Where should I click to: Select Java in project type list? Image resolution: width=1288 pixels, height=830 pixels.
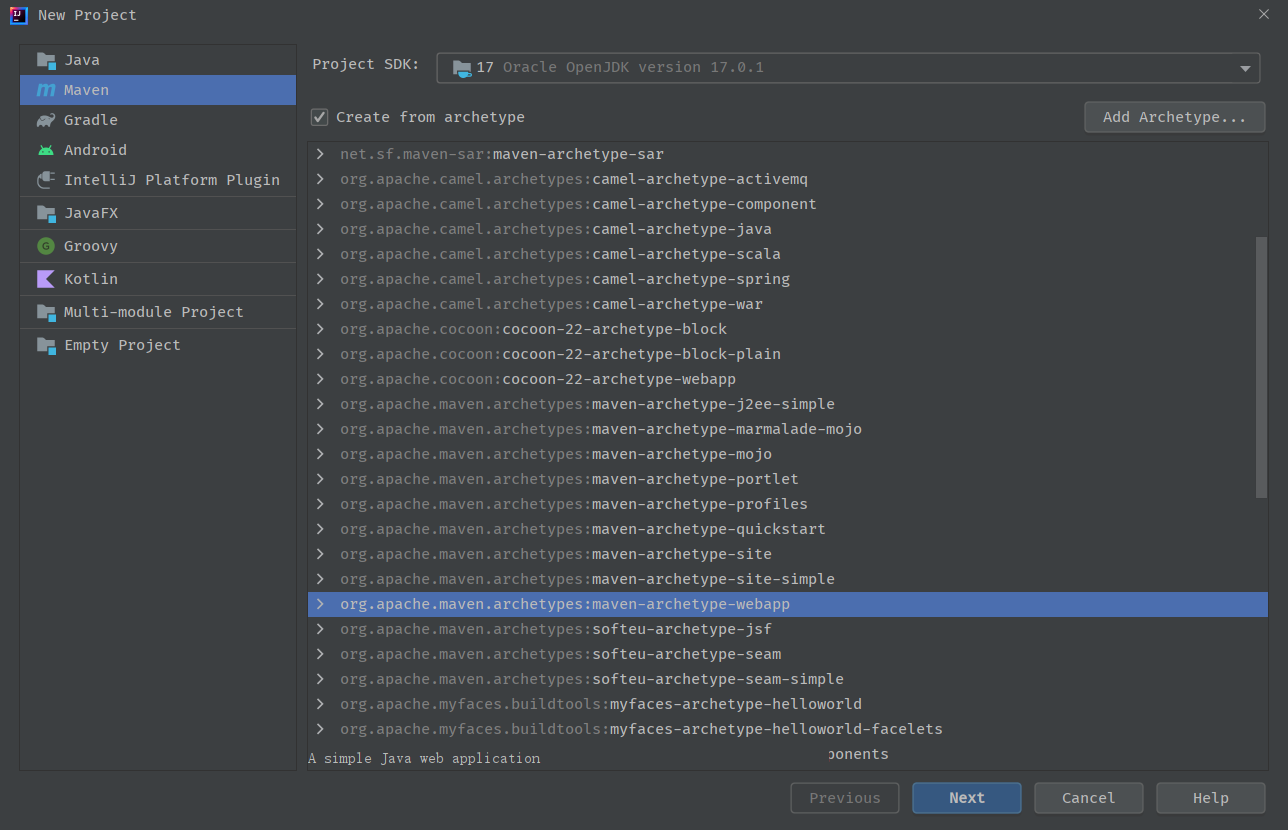(158, 60)
